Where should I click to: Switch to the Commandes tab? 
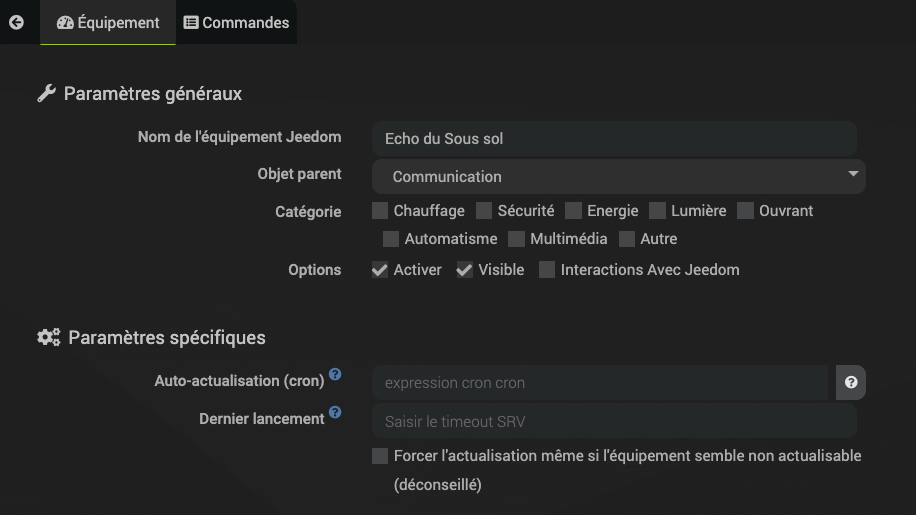(x=236, y=22)
